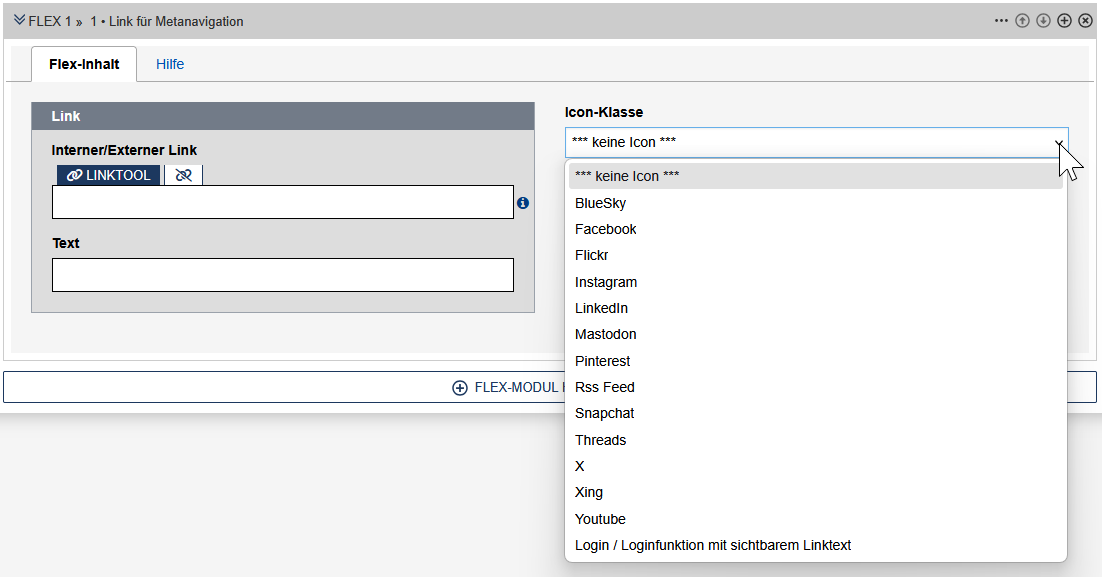
Task: Remove the flex module with X icon
Action: tap(1085, 21)
